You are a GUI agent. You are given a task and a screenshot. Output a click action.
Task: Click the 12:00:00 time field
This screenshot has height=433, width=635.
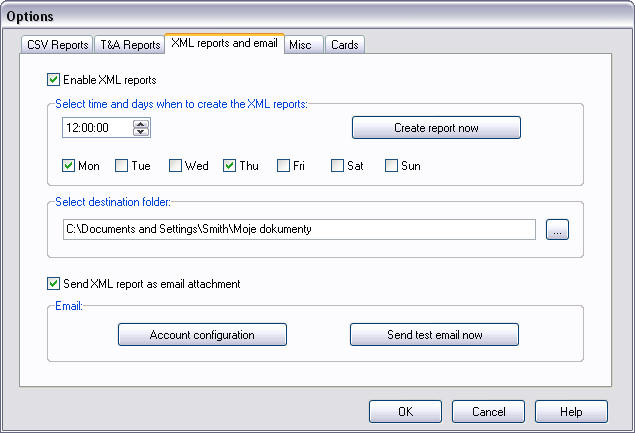tap(95, 128)
